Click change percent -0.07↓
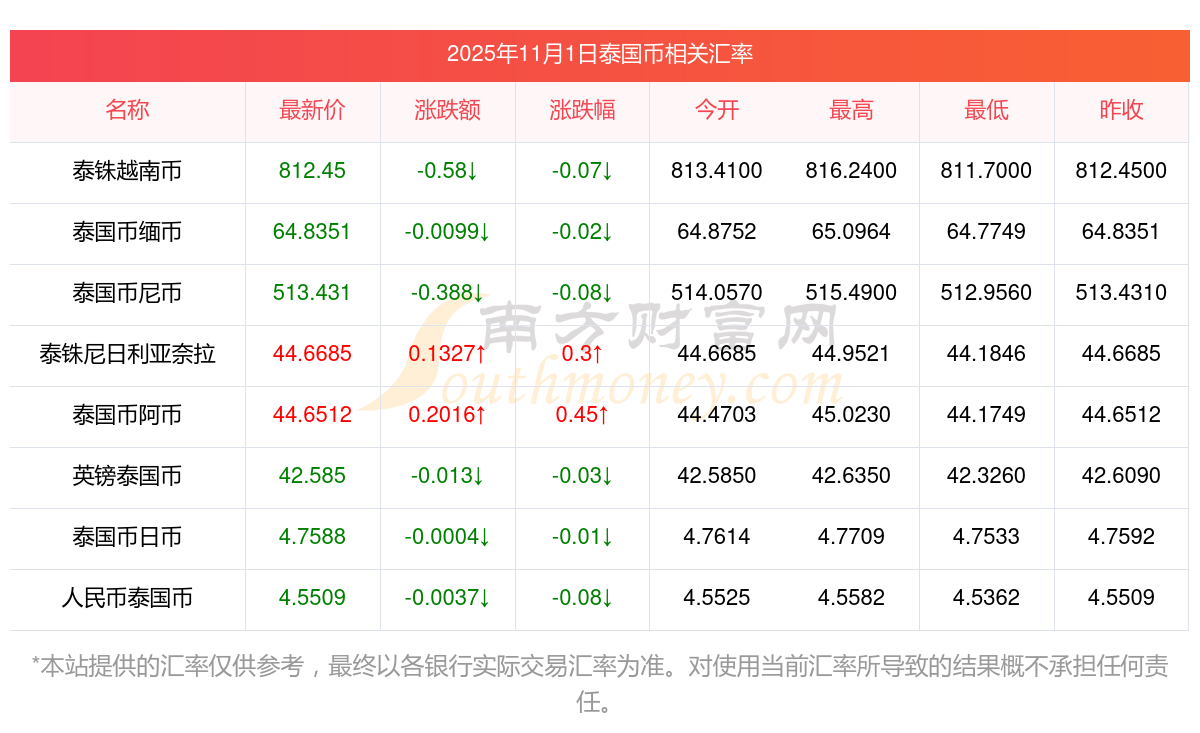The width and height of the screenshot is (1200, 733). [582, 171]
